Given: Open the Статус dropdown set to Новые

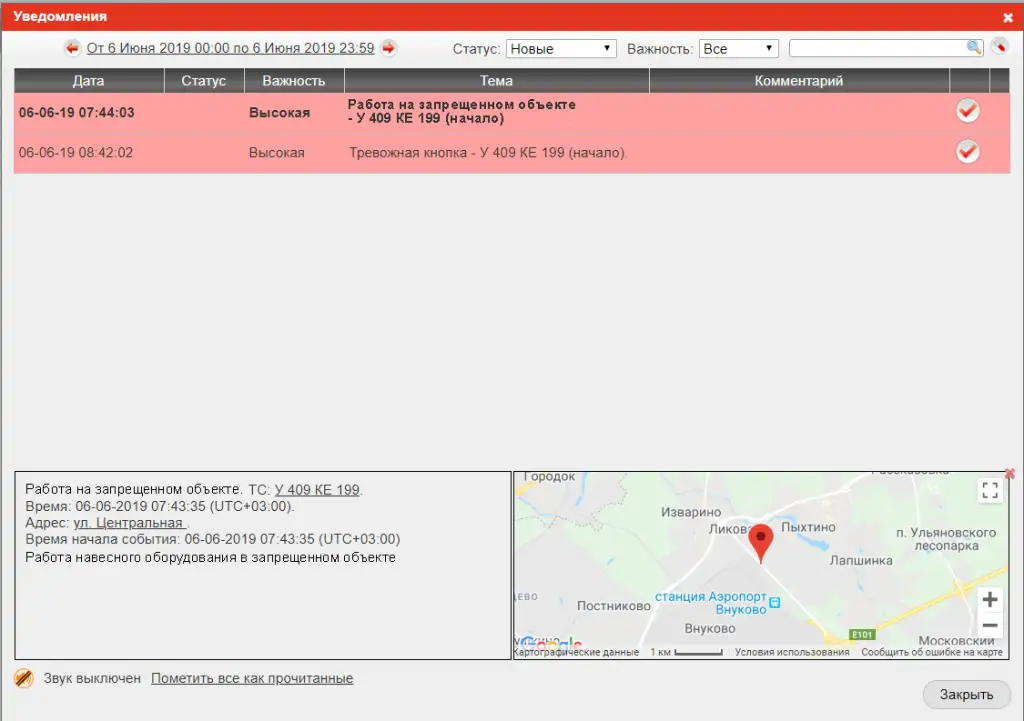Looking at the screenshot, I should pyautogui.click(x=561, y=48).
